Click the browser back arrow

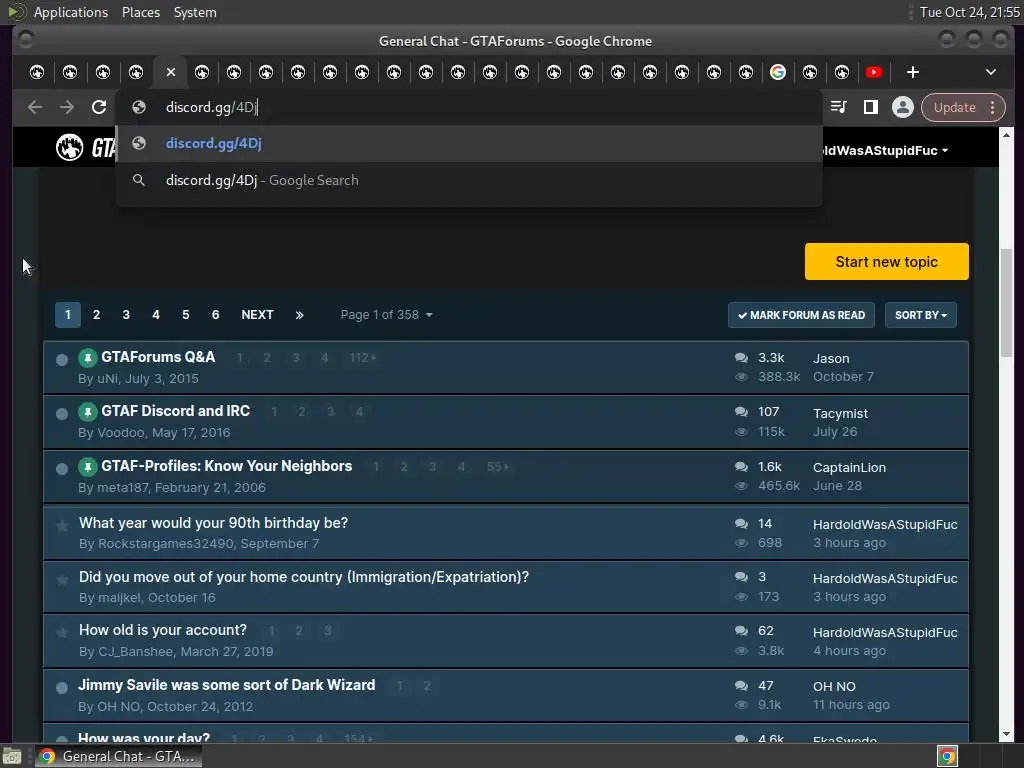(x=35, y=107)
